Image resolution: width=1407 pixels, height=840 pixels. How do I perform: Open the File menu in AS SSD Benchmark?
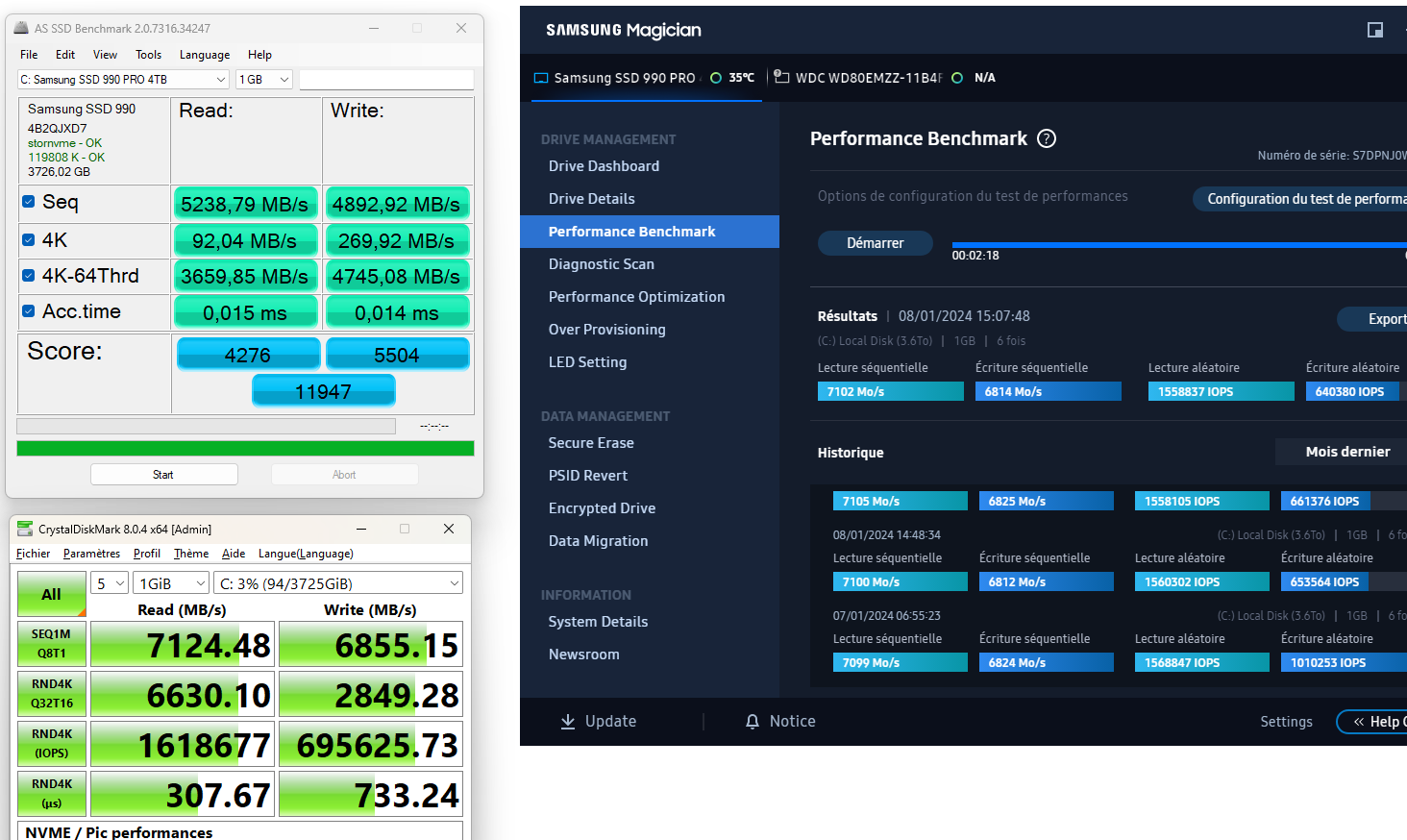[29, 55]
